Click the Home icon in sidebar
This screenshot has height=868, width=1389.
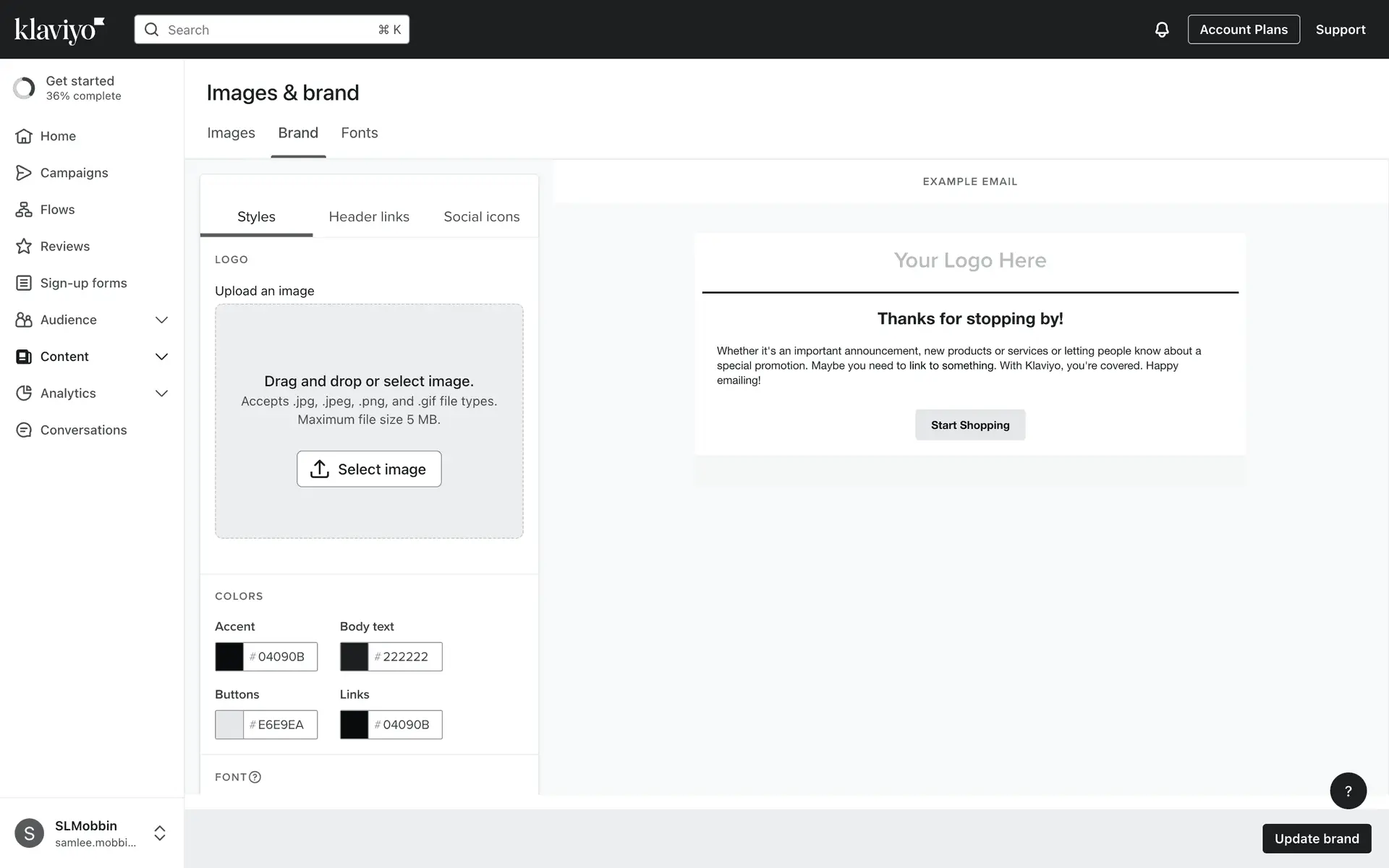[x=24, y=136]
